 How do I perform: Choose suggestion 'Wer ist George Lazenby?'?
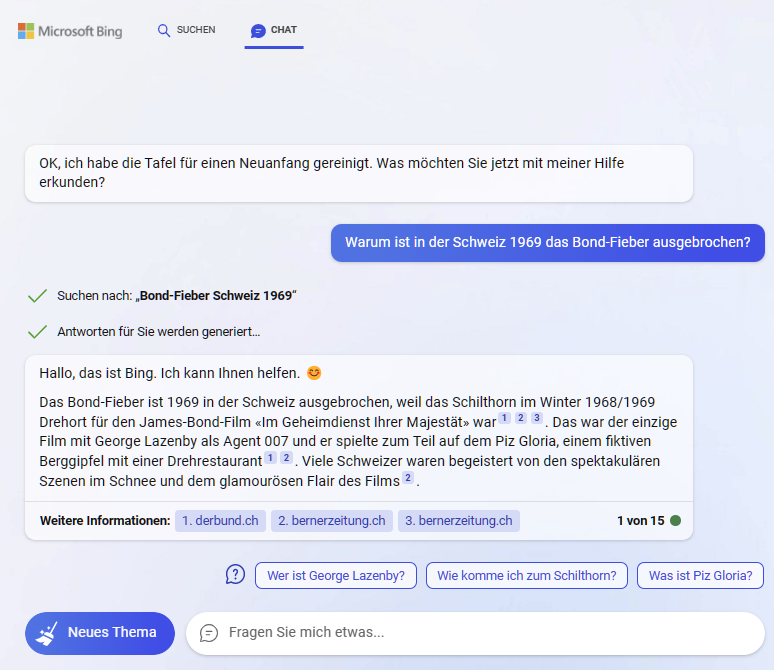click(x=336, y=575)
